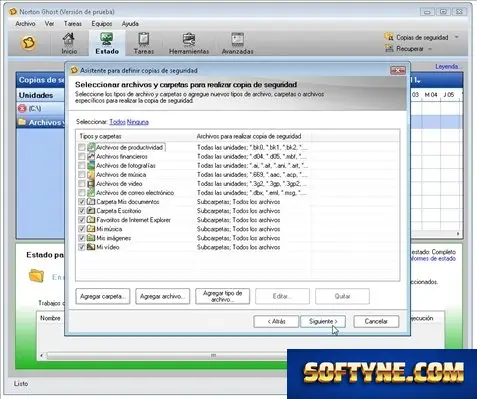This screenshot has height=399, width=477.
Task: Click the Mi vídeo folder icon
Action: 91,247
